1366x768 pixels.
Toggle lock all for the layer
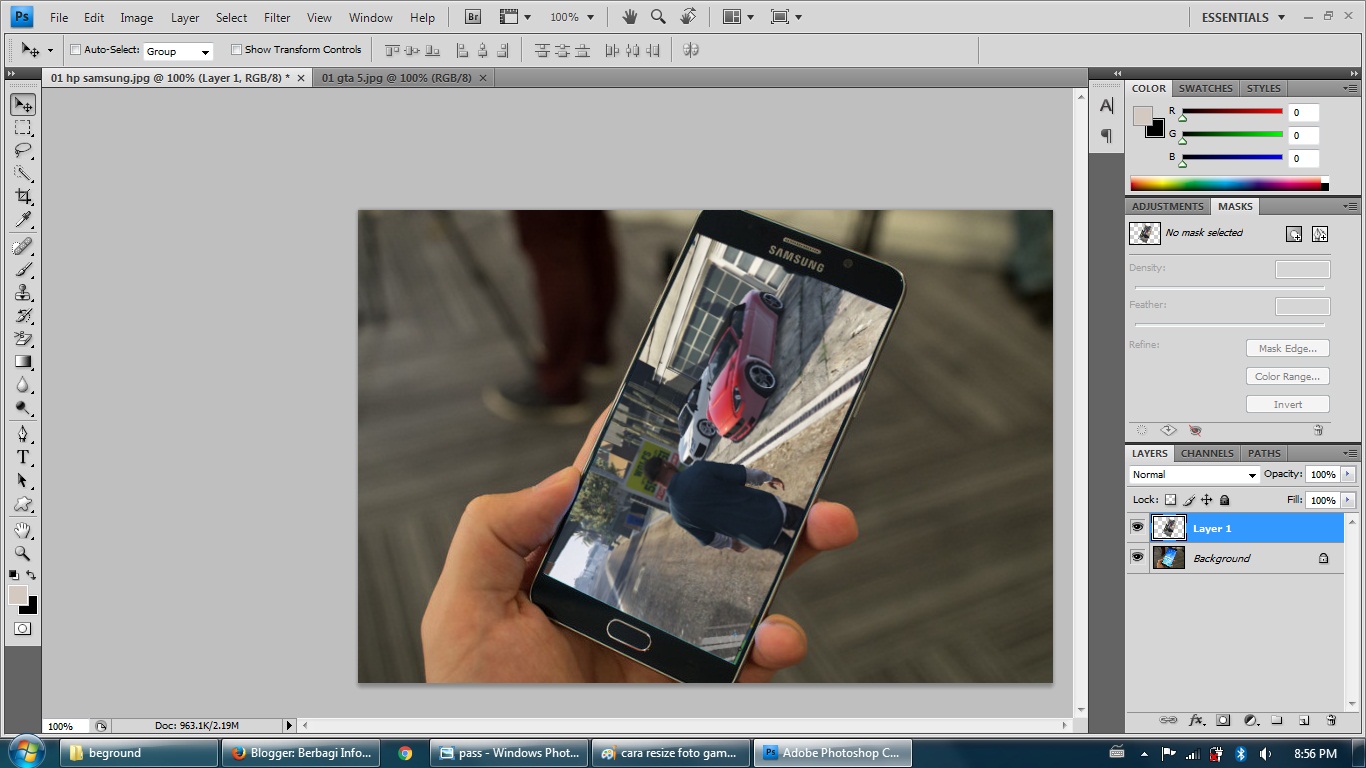pyautogui.click(x=1225, y=500)
